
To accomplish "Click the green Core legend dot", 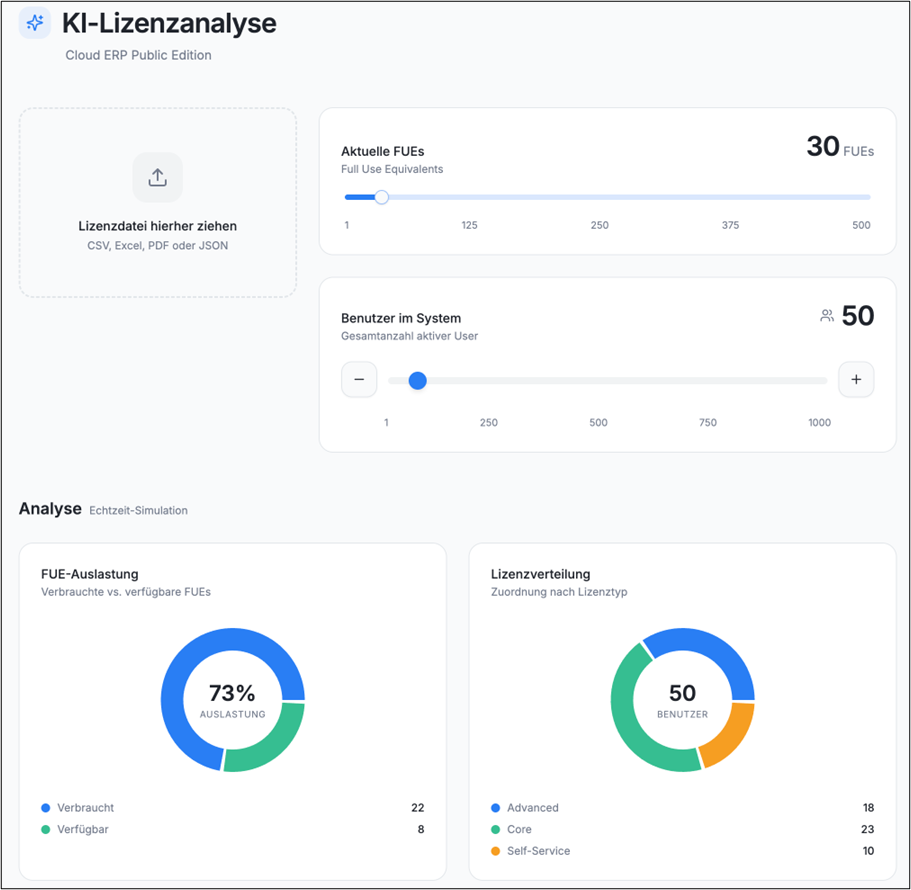I will click(x=496, y=829).
